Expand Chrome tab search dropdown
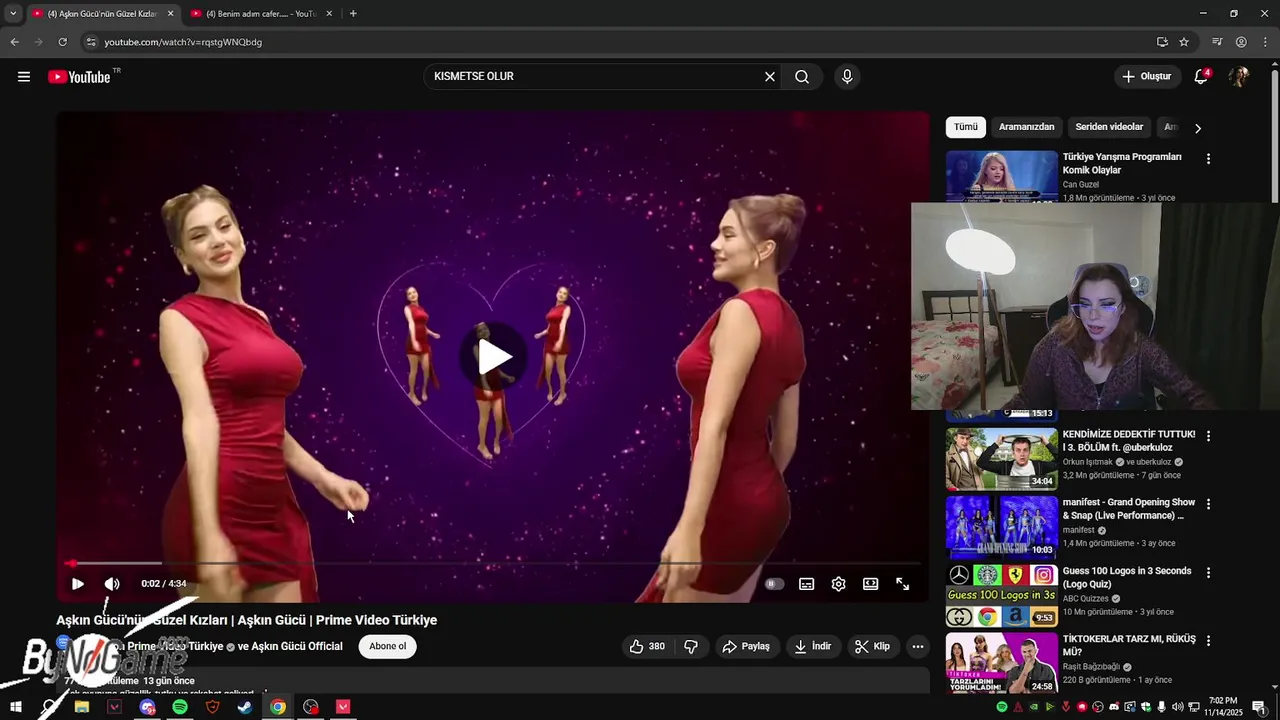 [x=12, y=14]
